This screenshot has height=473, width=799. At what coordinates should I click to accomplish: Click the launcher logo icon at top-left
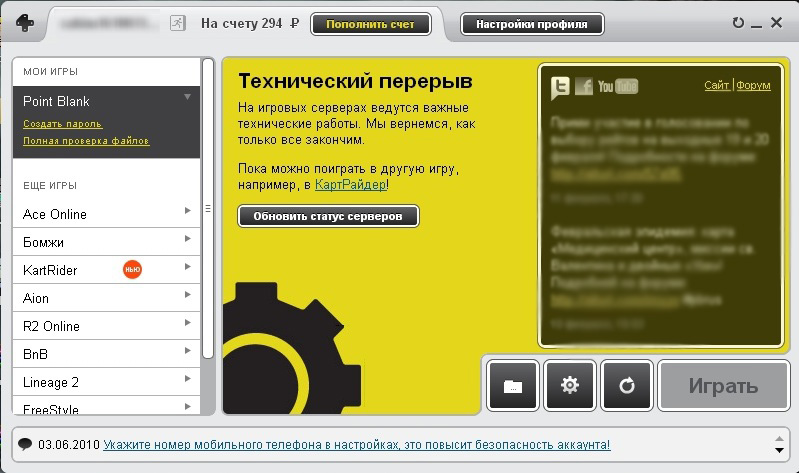(24, 24)
